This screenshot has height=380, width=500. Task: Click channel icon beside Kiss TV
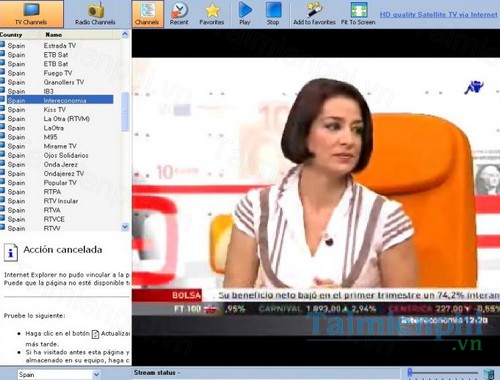[2, 109]
